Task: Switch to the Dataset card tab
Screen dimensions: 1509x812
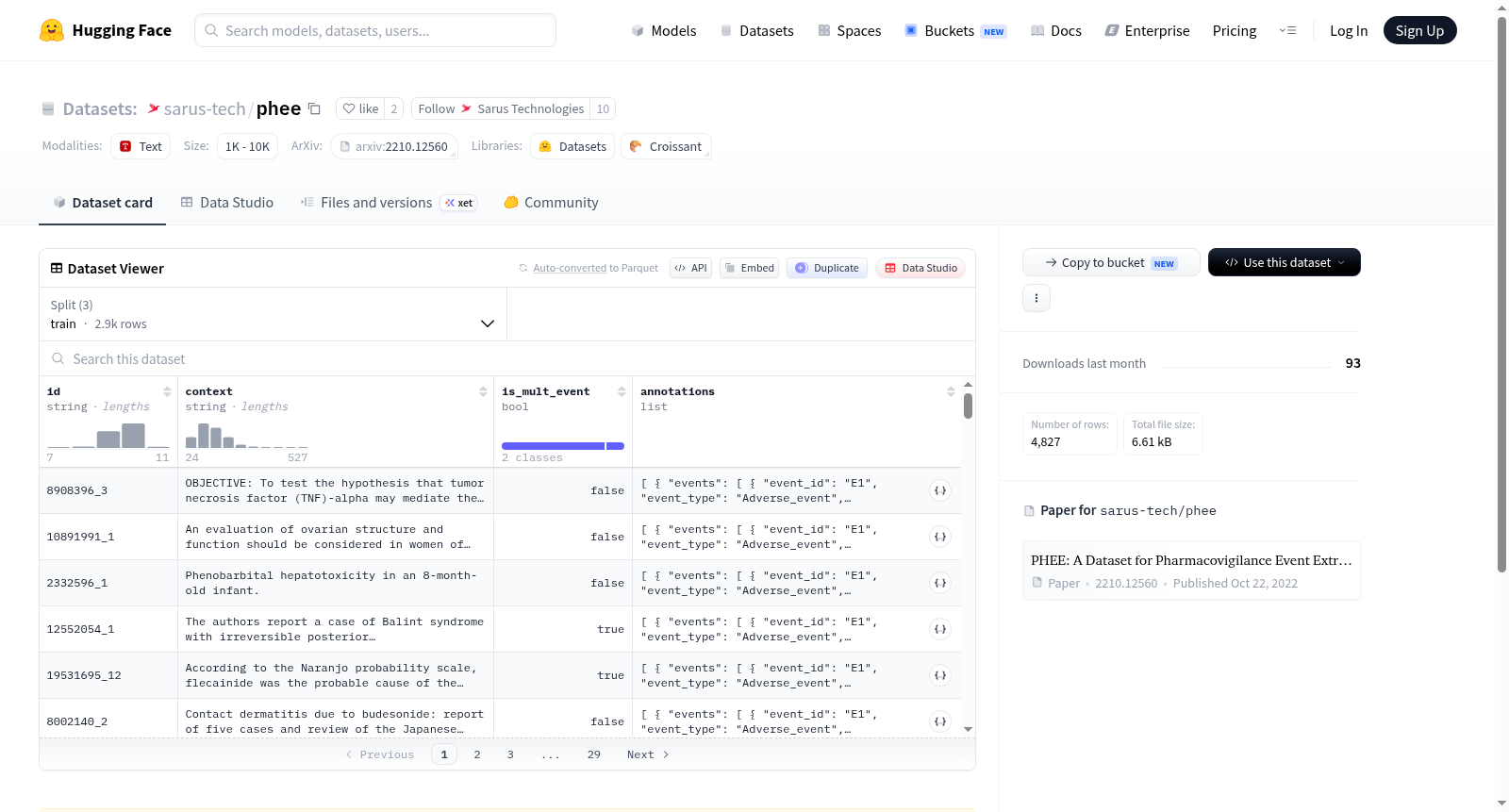Action: [x=103, y=203]
